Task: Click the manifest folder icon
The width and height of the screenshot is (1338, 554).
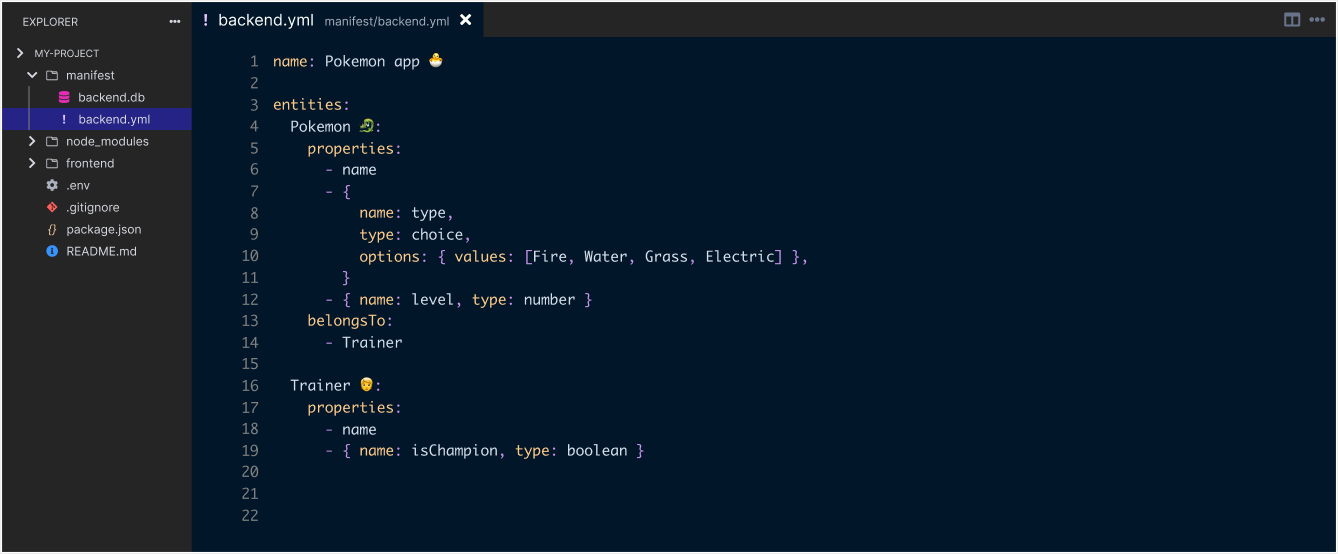Action: pos(52,75)
